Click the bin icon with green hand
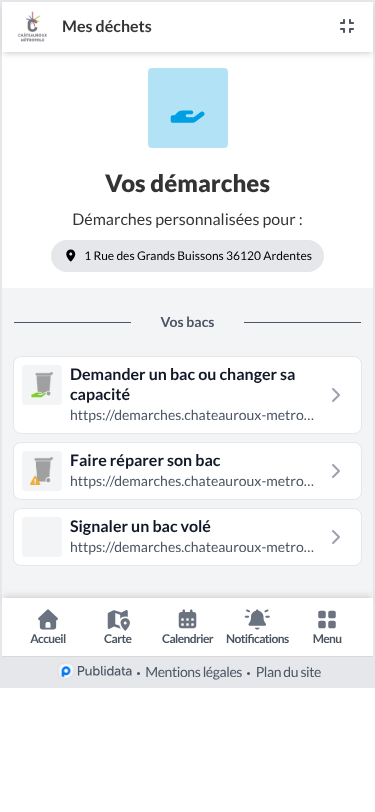Image resolution: width=375 pixels, height=812 pixels. click(x=42, y=385)
